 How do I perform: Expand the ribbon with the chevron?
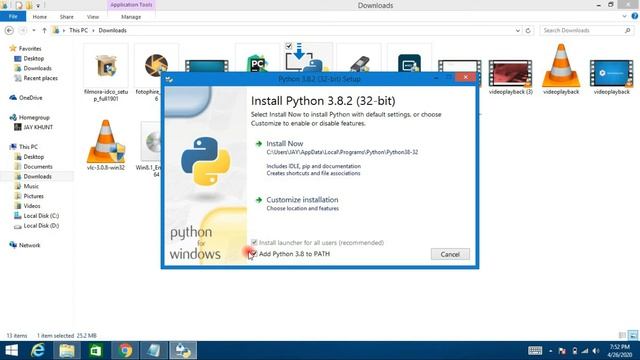click(624, 16)
